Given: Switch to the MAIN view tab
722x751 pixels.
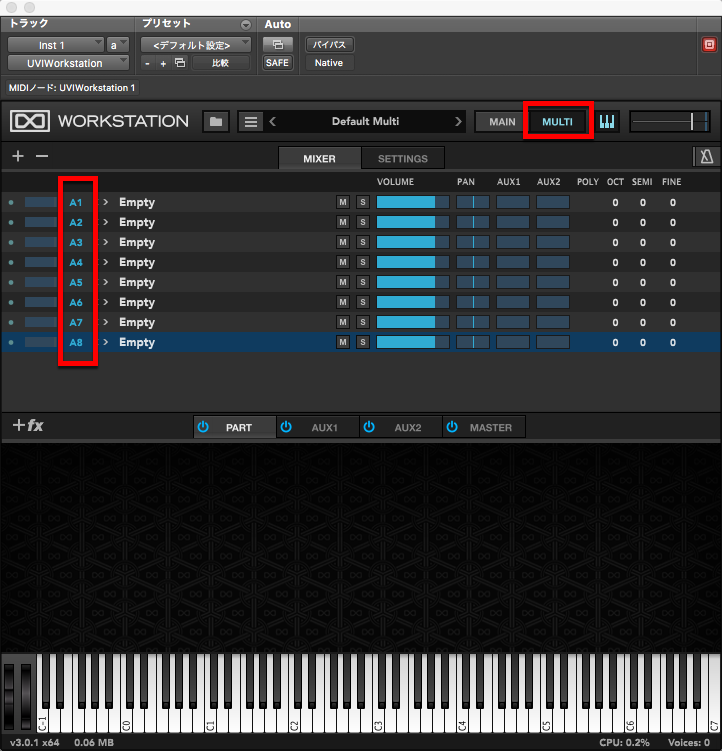Looking at the screenshot, I should [502, 122].
